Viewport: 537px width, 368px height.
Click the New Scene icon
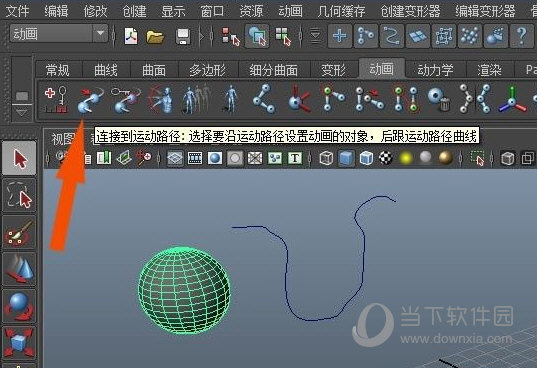(130, 36)
